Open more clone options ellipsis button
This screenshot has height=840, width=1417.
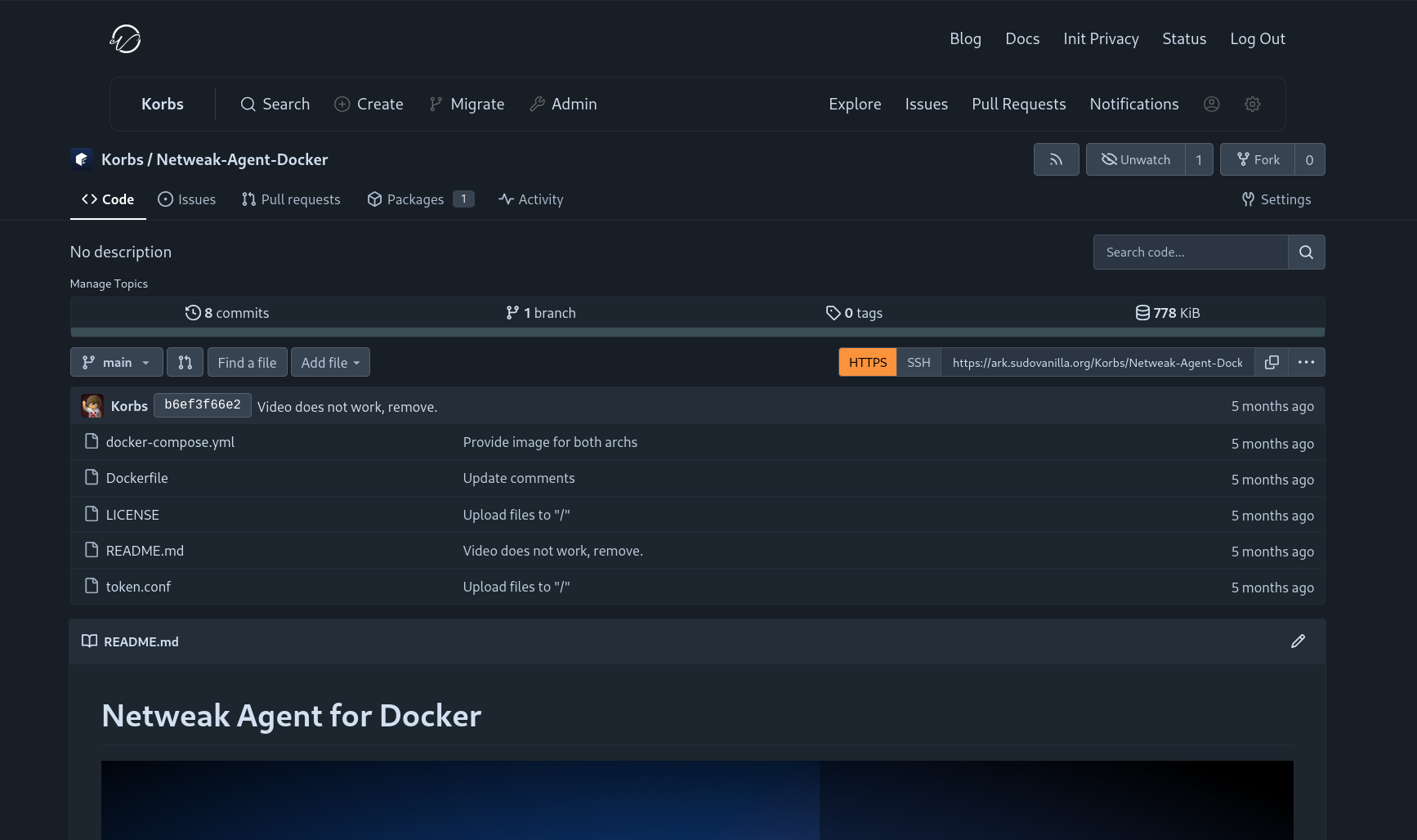click(1306, 362)
